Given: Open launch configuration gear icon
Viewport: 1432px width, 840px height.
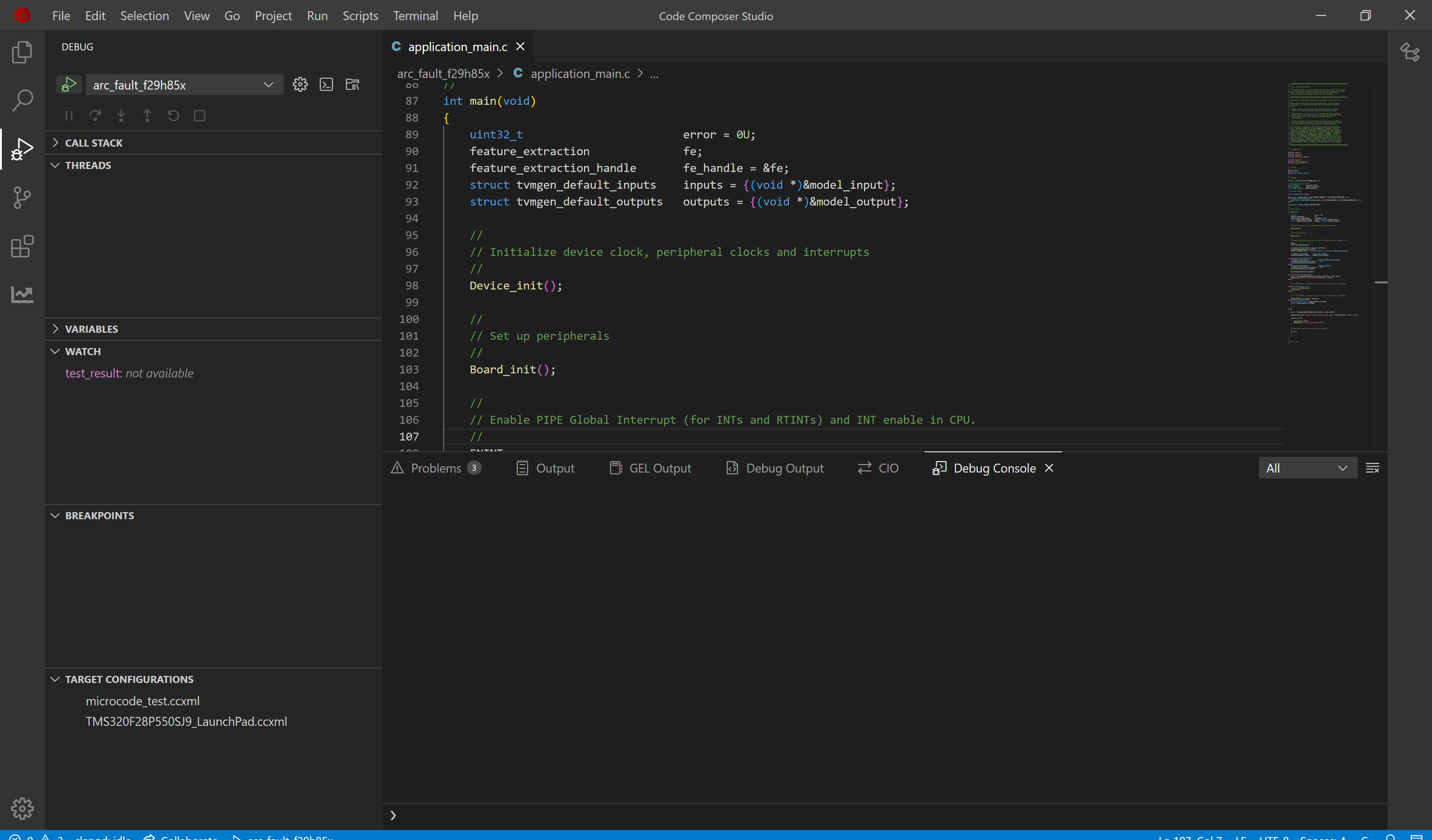Looking at the screenshot, I should (300, 85).
